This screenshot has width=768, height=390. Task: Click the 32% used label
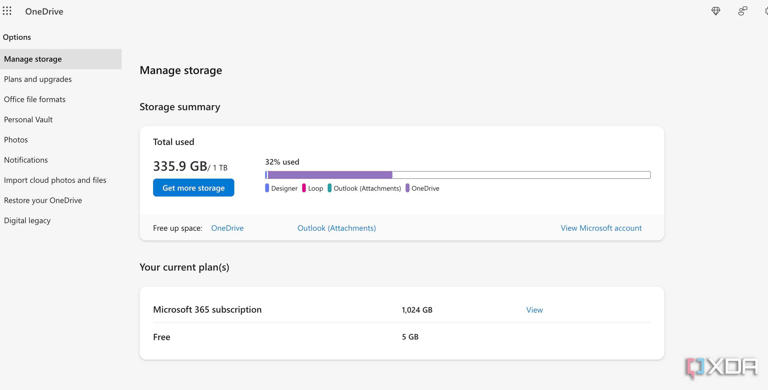[282, 162]
